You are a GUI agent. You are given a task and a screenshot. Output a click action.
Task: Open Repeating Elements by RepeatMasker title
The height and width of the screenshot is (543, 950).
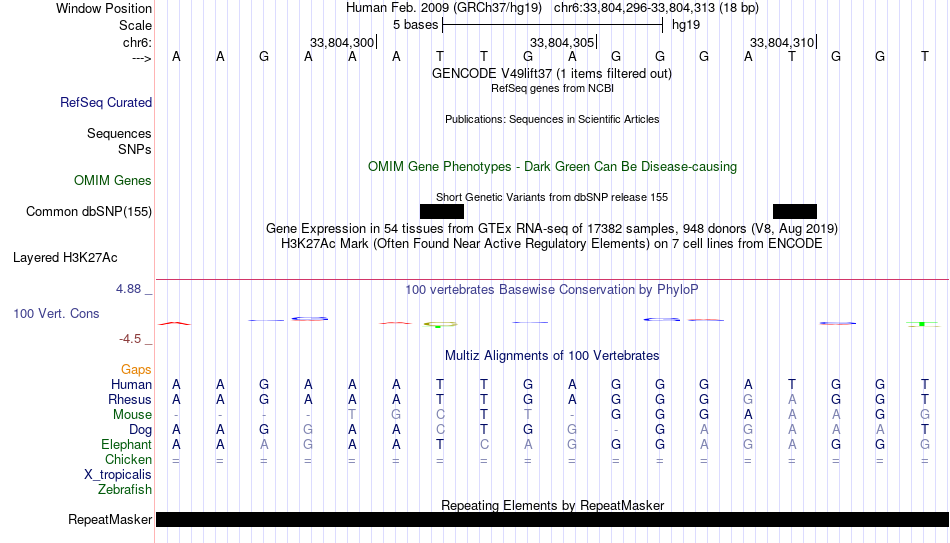[x=552, y=505]
